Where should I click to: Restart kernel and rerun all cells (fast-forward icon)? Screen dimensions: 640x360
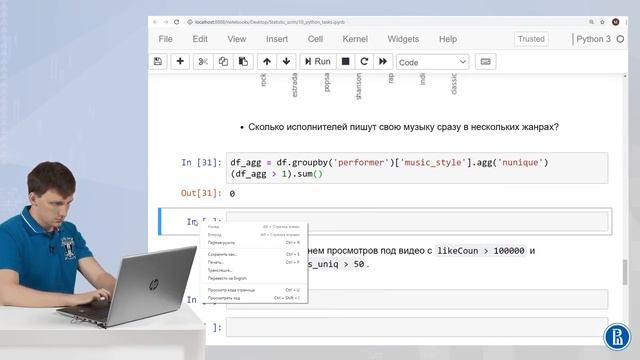click(x=383, y=62)
